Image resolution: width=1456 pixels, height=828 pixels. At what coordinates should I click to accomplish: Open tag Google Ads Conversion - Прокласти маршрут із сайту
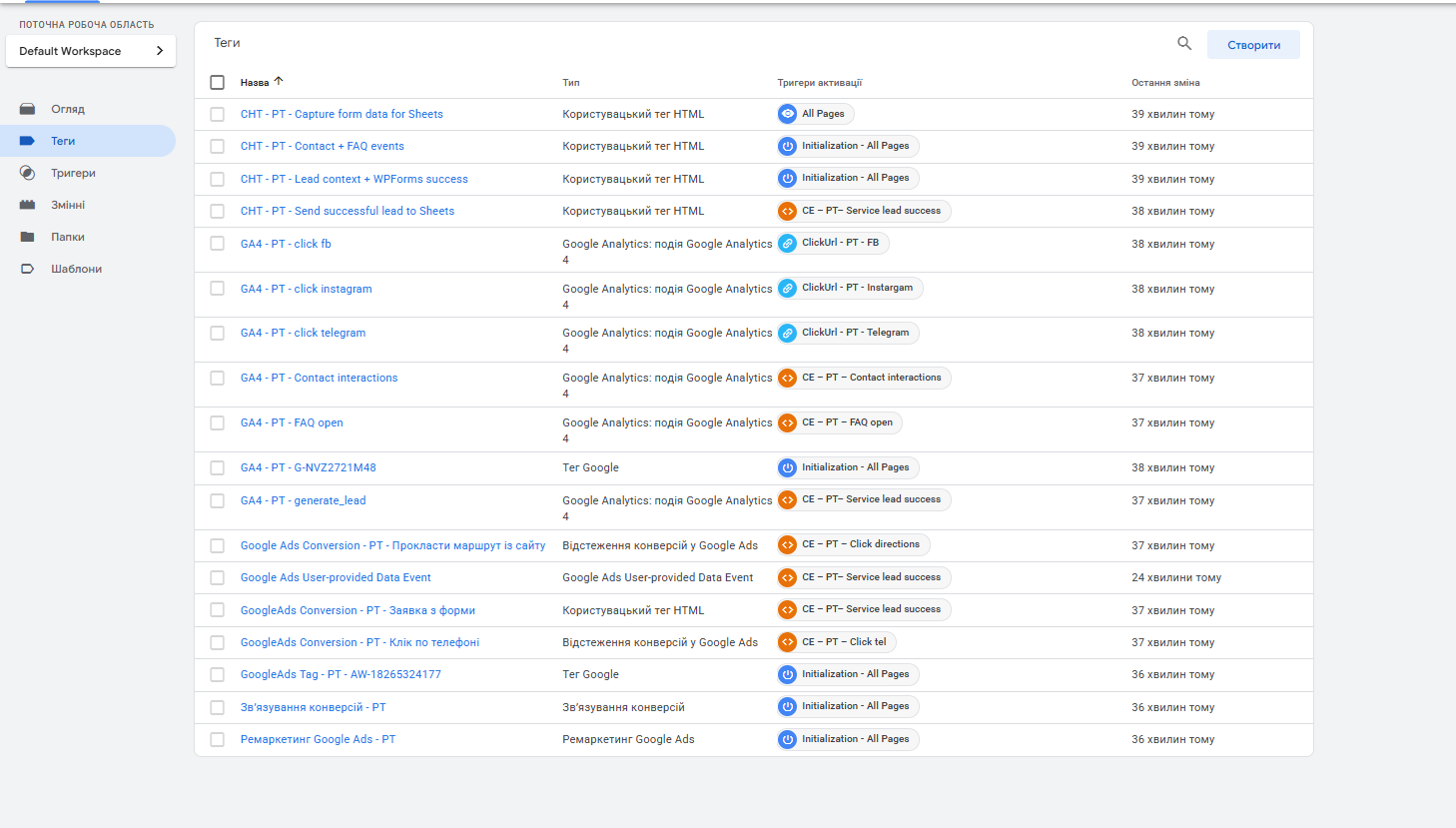[x=392, y=545]
